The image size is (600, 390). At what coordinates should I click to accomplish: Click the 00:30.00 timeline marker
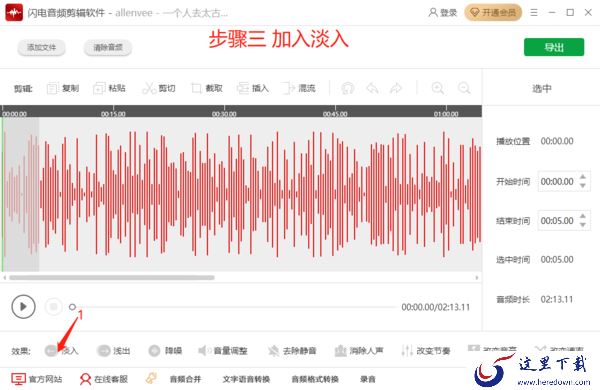(x=224, y=114)
